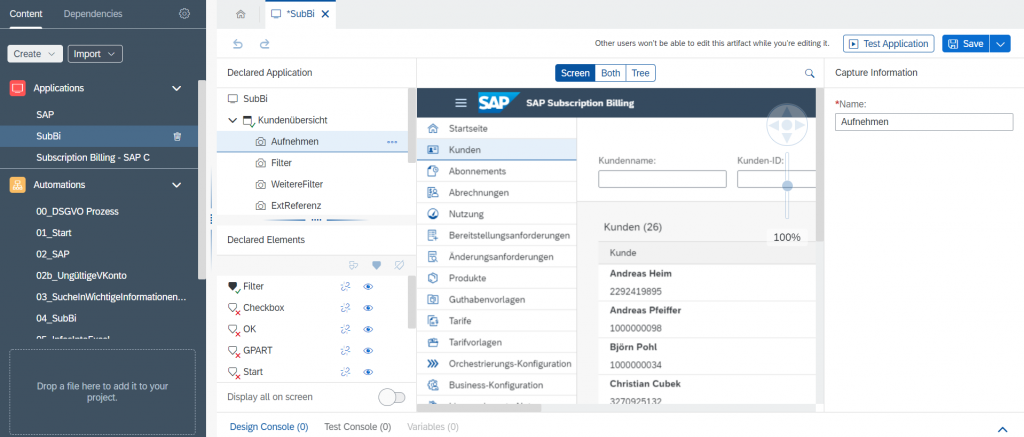Image resolution: width=1024 pixels, height=437 pixels.
Task: Click the SAP logo in the preview
Action: click(x=498, y=103)
